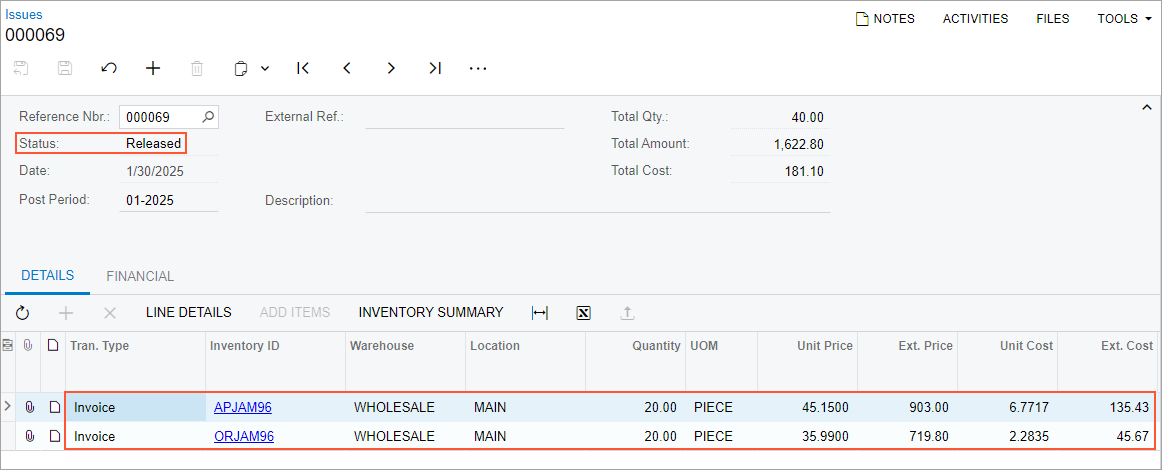The image size is (1162, 470).
Task: Collapse the summary form panel
Action: click(x=1146, y=107)
